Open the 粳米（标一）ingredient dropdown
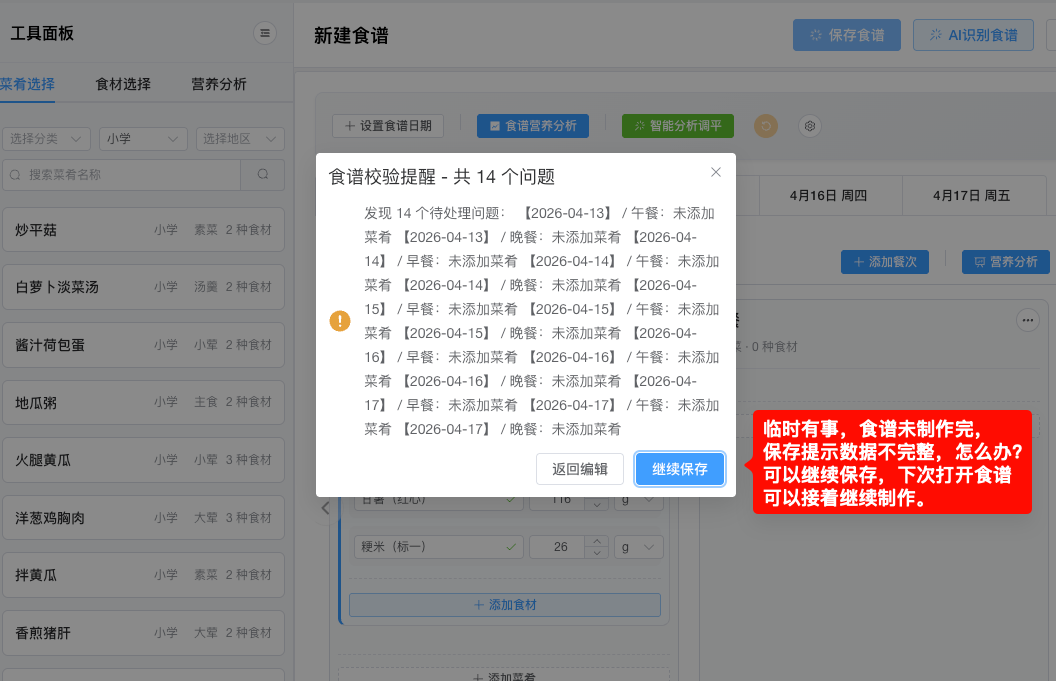Image resolution: width=1056 pixels, height=681 pixels. click(438, 547)
